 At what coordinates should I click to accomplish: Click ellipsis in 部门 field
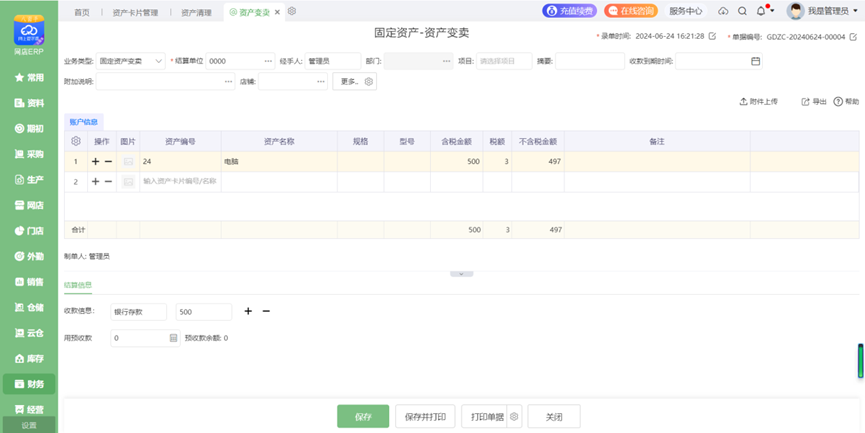447,61
